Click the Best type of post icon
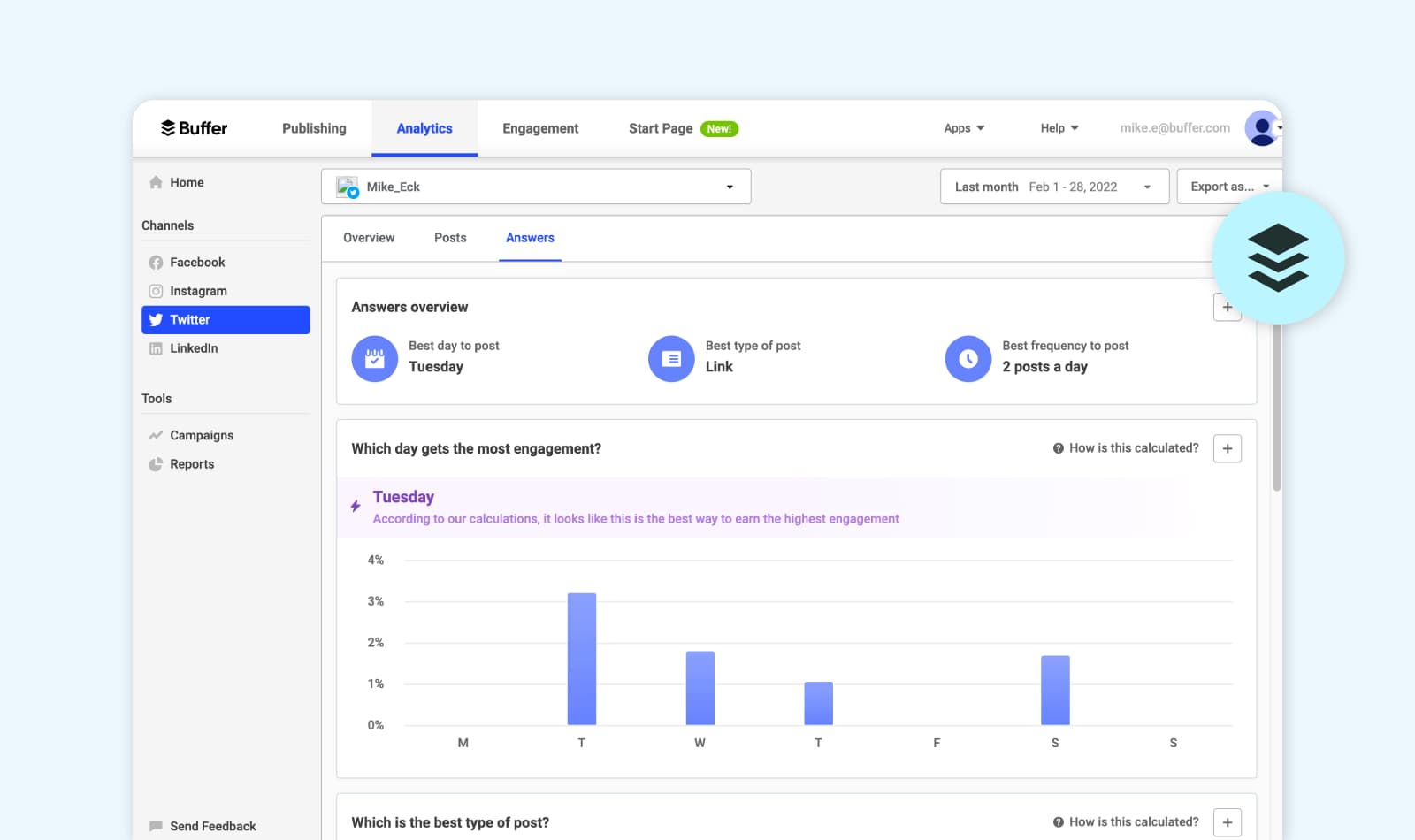This screenshot has width=1415, height=840. click(x=671, y=359)
